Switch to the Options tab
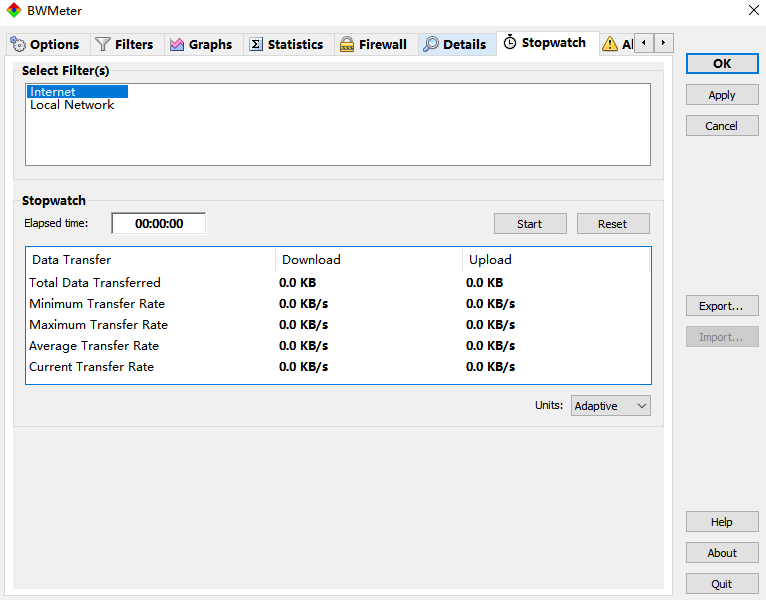The height and width of the screenshot is (600, 766). point(47,44)
